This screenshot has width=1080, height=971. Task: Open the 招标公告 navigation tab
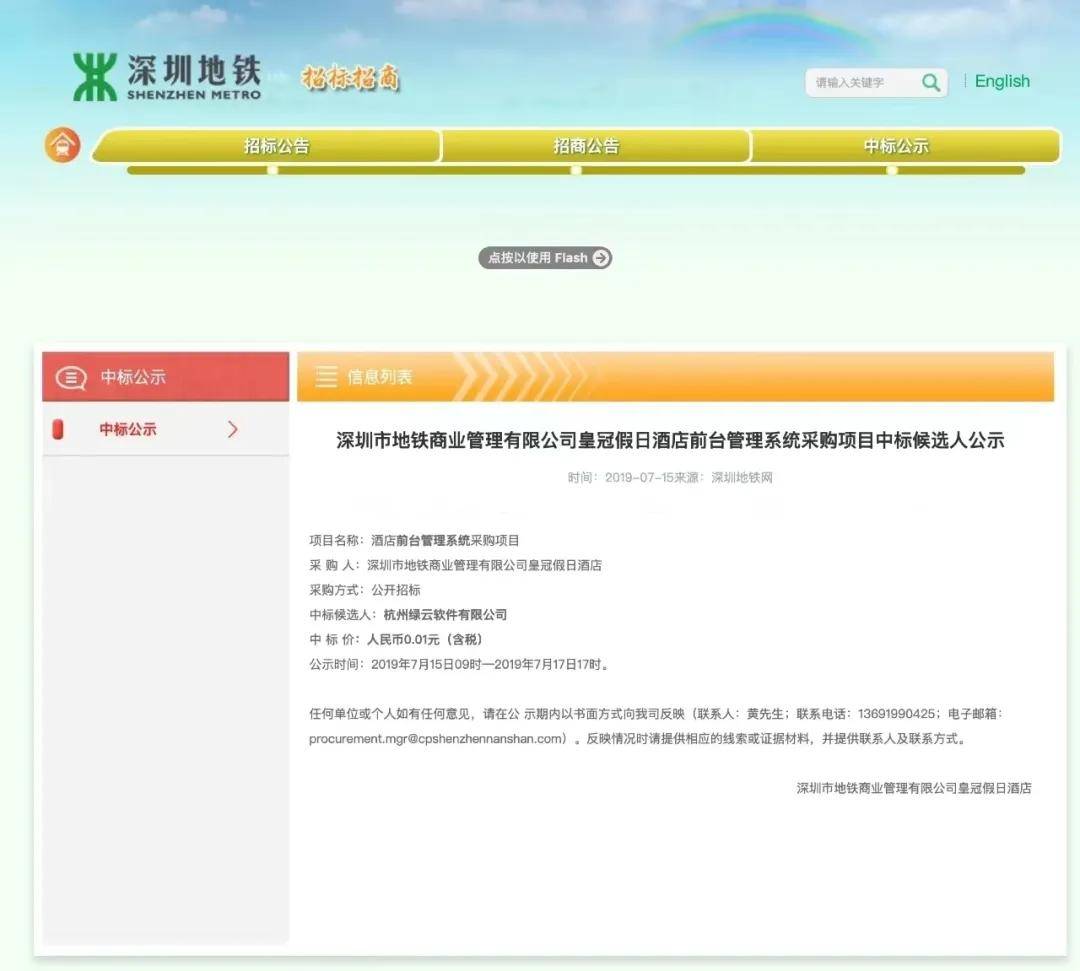tap(277, 146)
